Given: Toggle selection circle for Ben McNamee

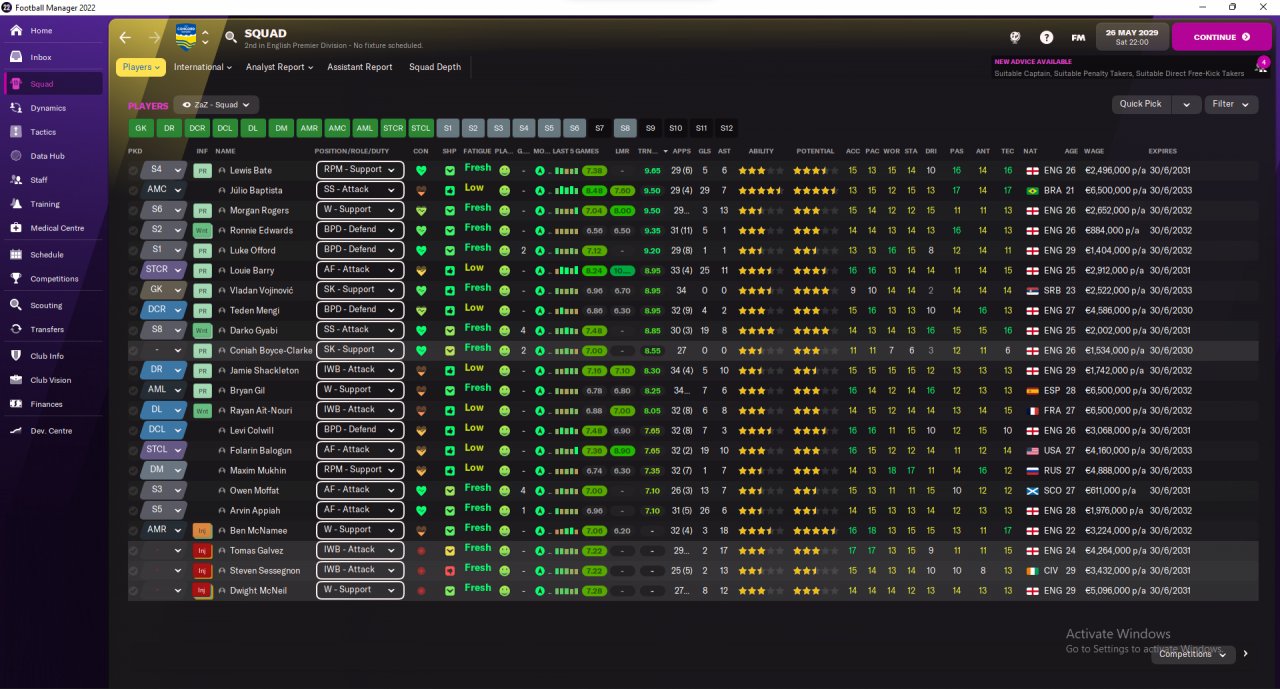Looking at the screenshot, I should 134,531.
